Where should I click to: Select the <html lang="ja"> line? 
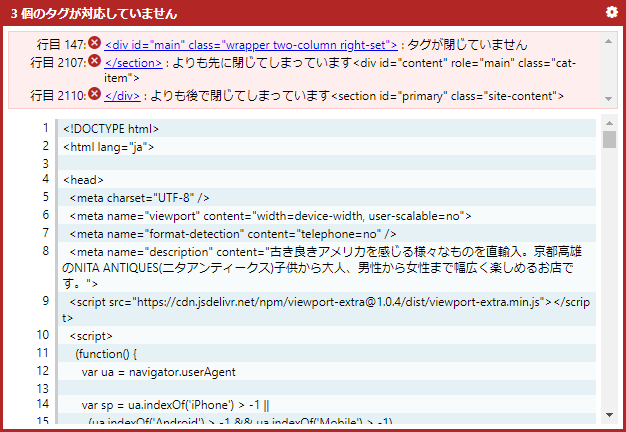tap(327, 147)
